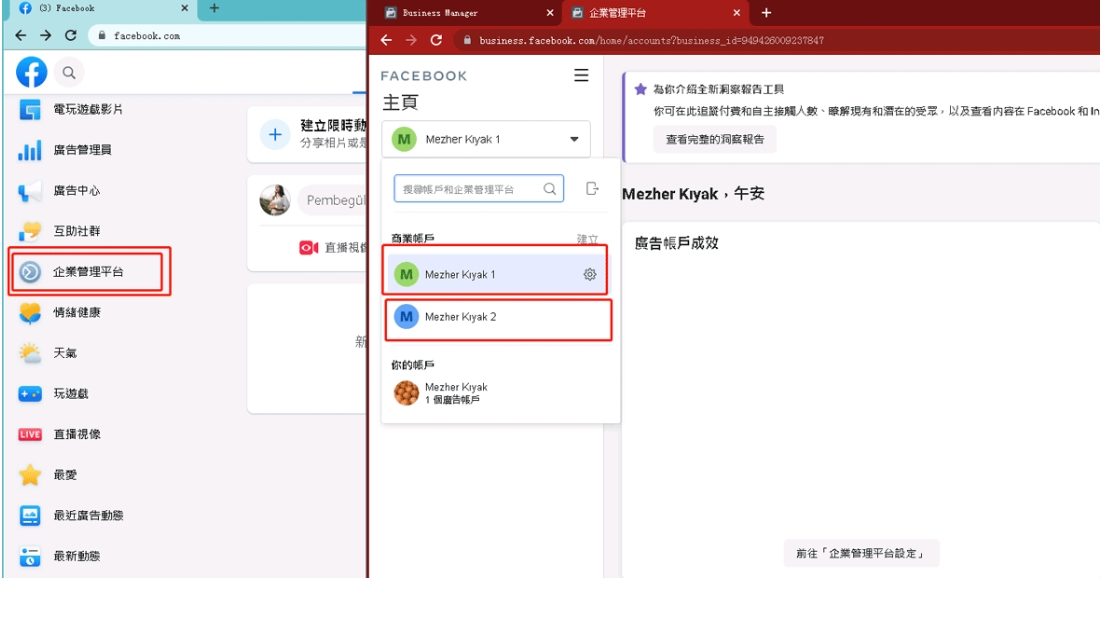1117x628 pixels.
Task: Click 查看完整的洞察報告 button
Action: pos(715,140)
